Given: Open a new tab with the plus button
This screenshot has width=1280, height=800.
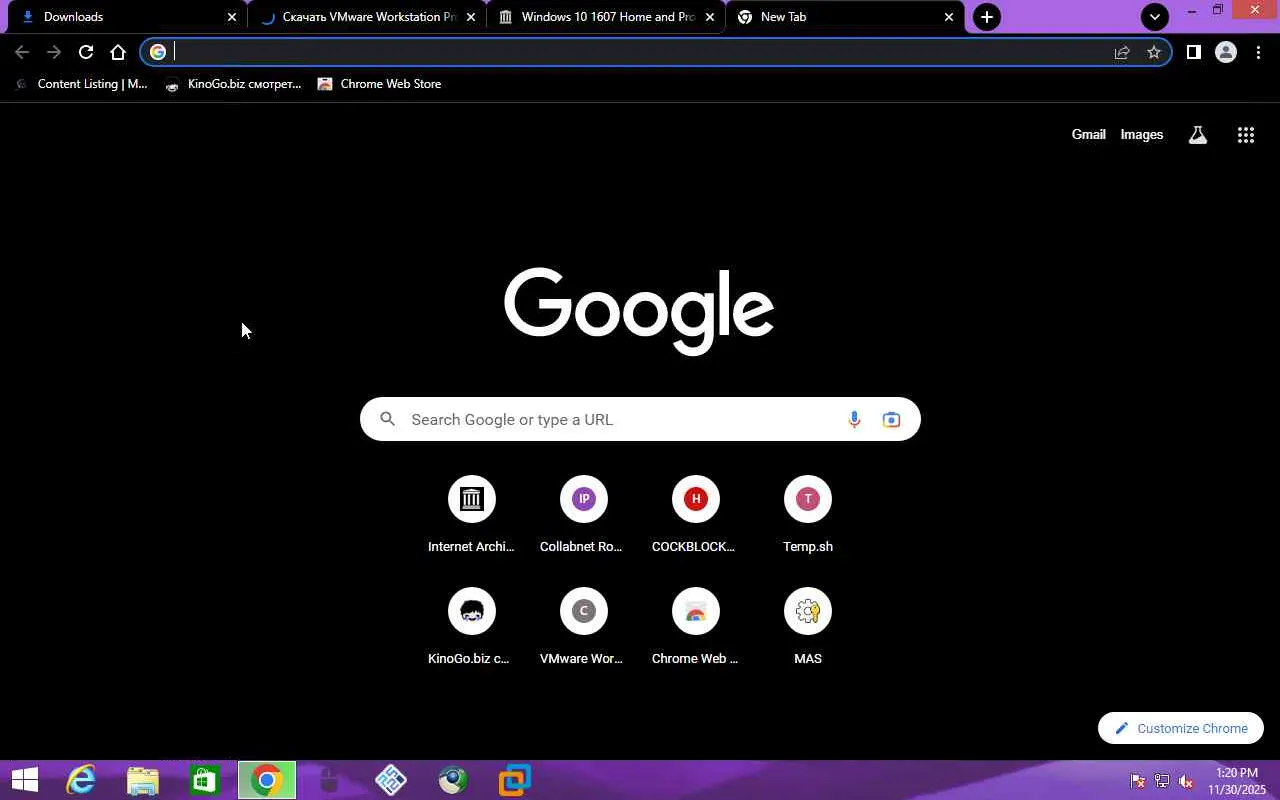Looking at the screenshot, I should (986, 17).
